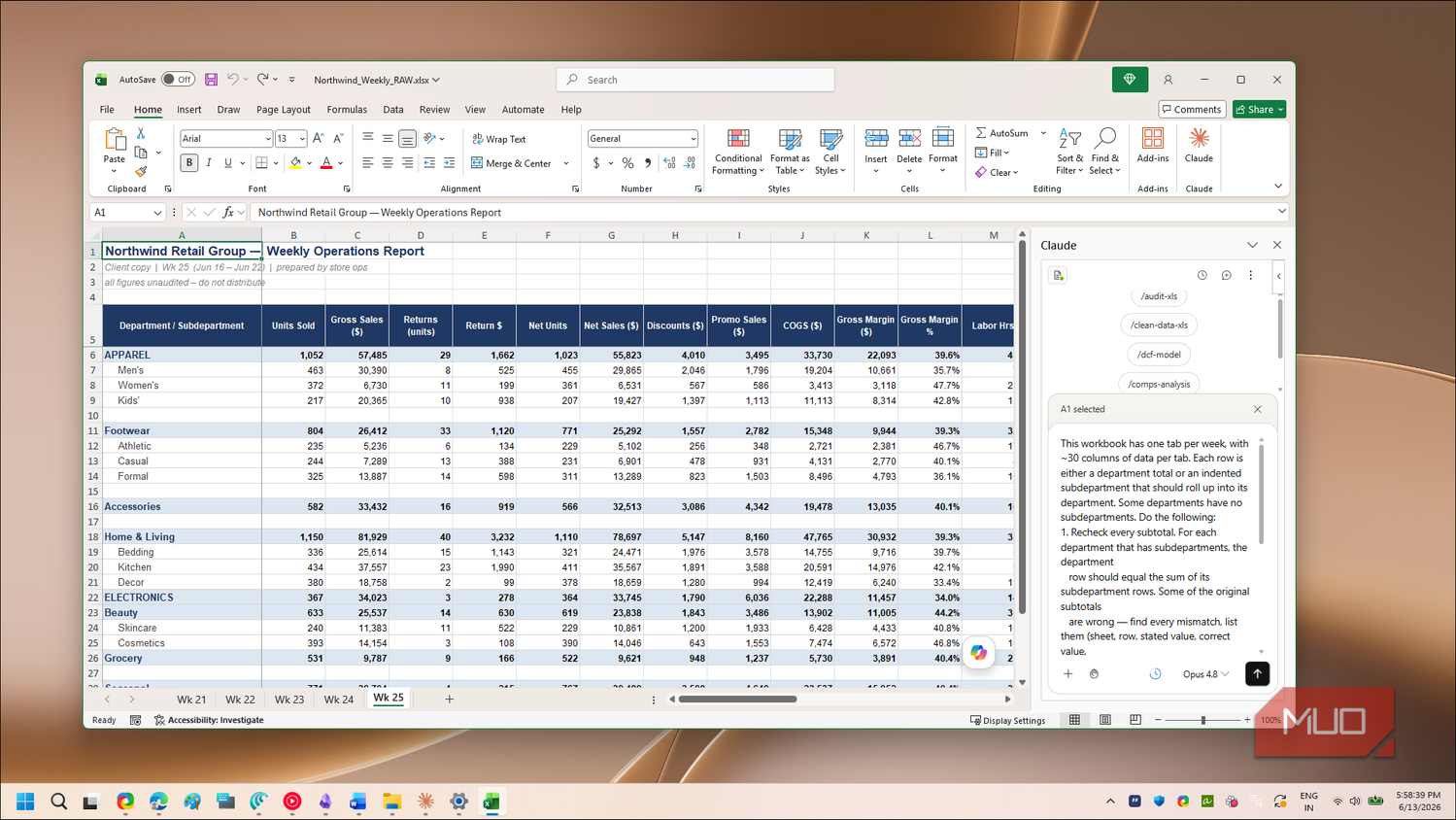Expand the Name Box dropdown arrow
Viewport: 1456px width, 820px height.
pyautogui.click(x=157, y=212)
